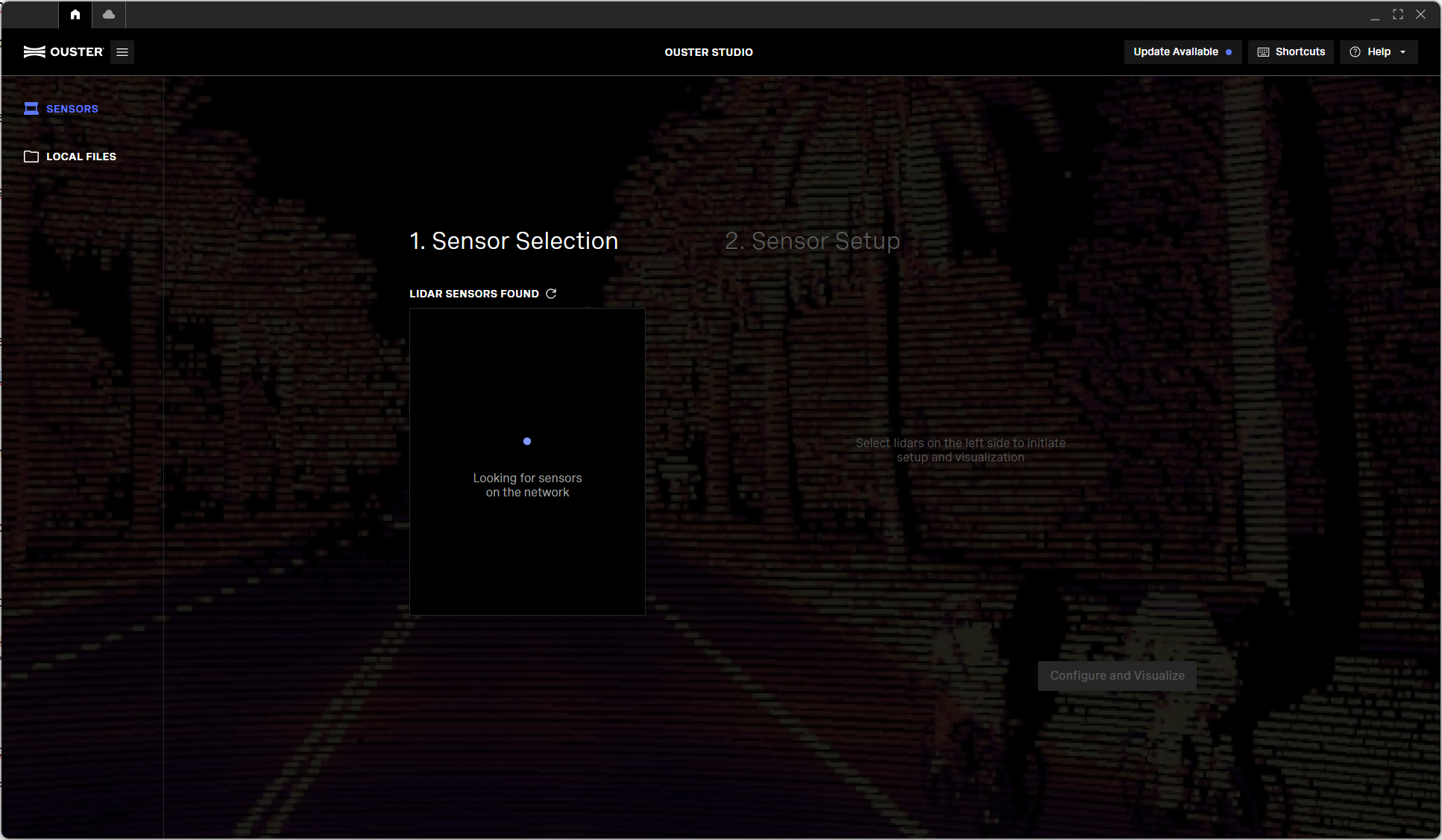
Task: Close the Ouster Studio window
Action: click(x=1421, y=14)
